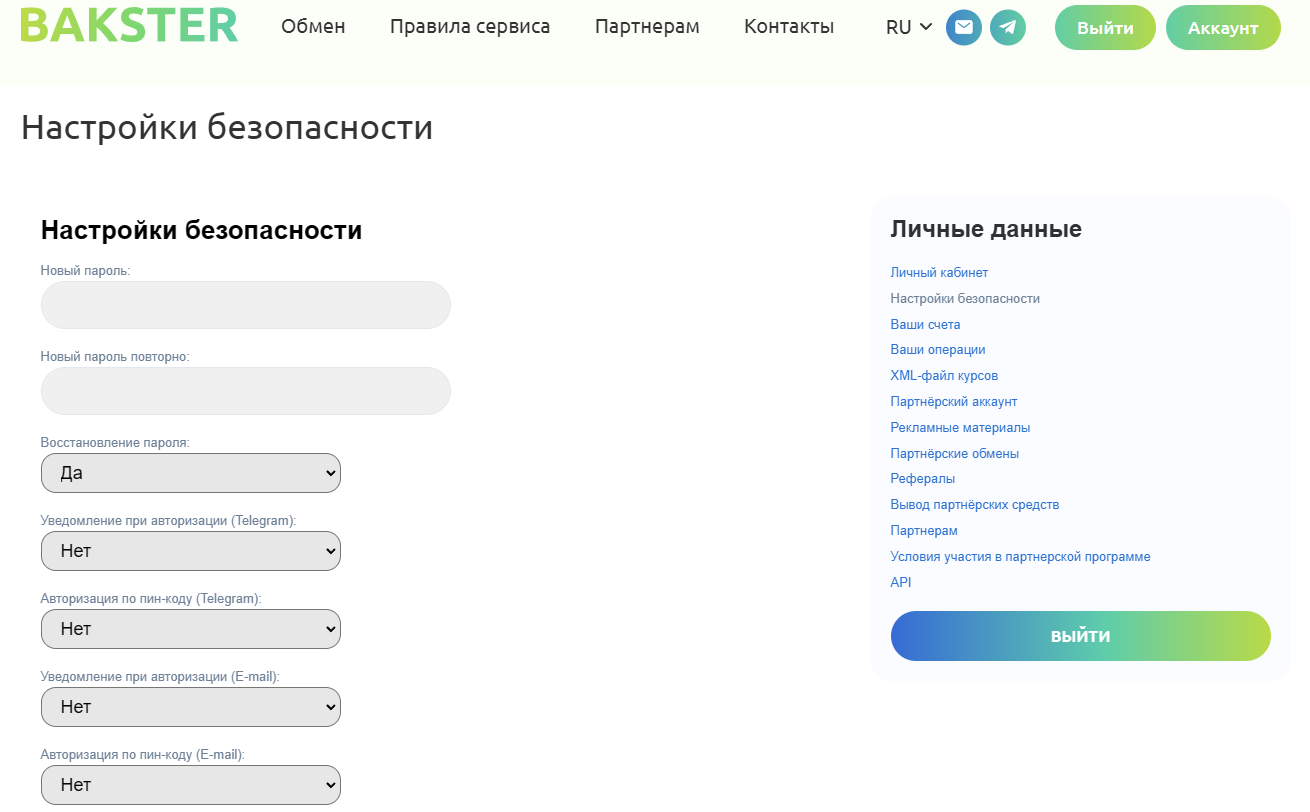Open the Ваши счета link
This screenshot has width=1310, height=812.
[925, 325]
